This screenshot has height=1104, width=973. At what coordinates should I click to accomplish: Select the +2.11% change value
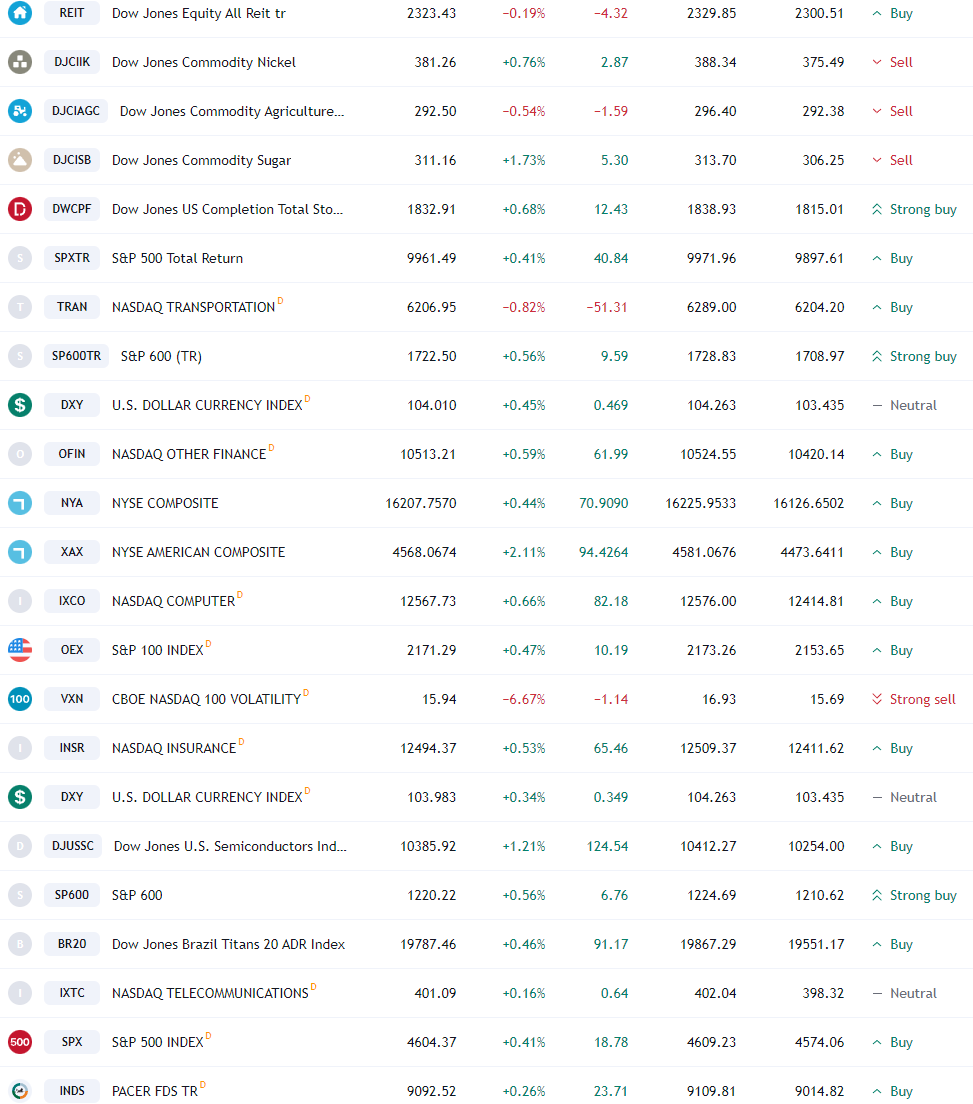coord(524,552)
